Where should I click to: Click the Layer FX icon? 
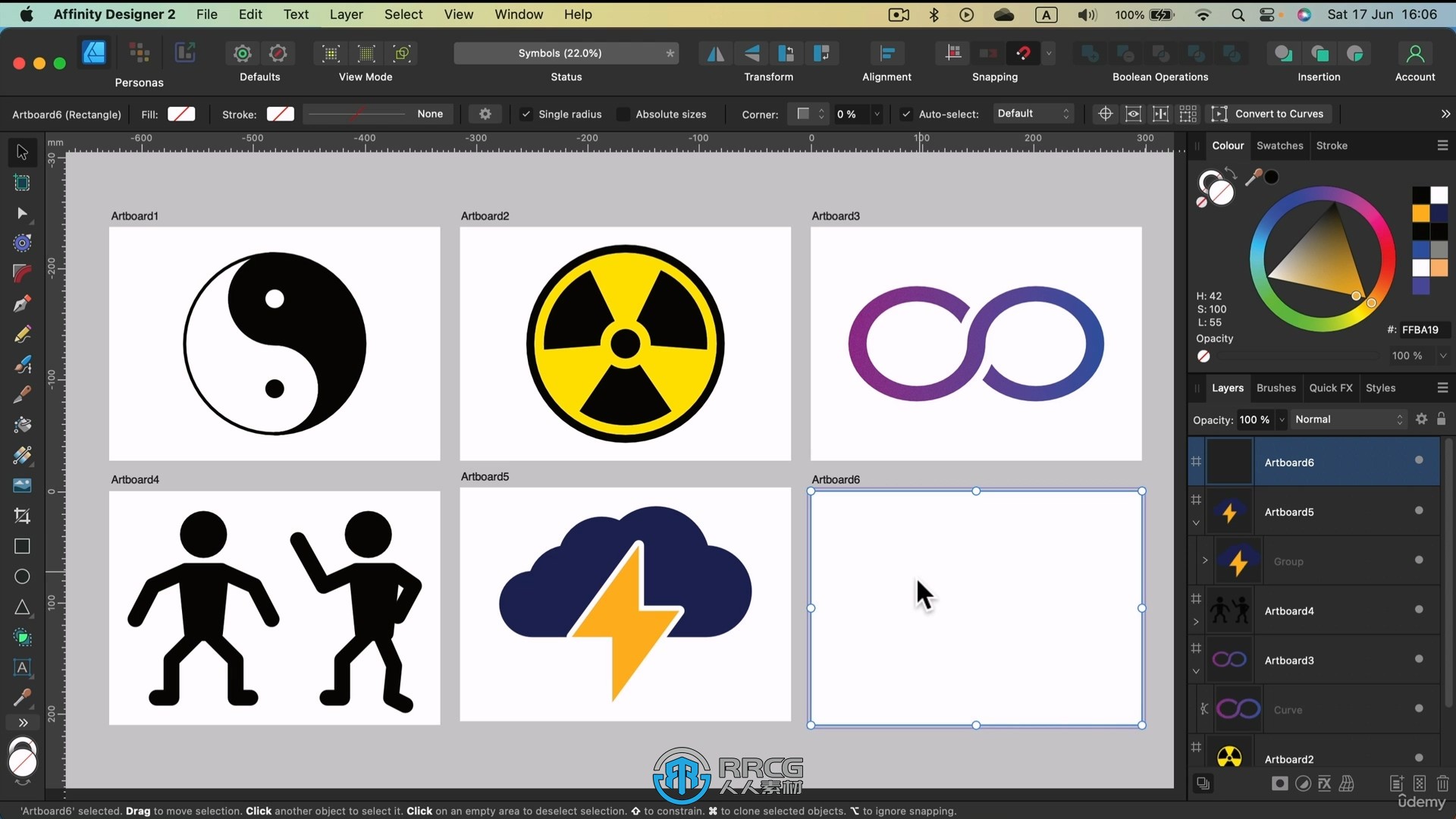click(1325, 783)
